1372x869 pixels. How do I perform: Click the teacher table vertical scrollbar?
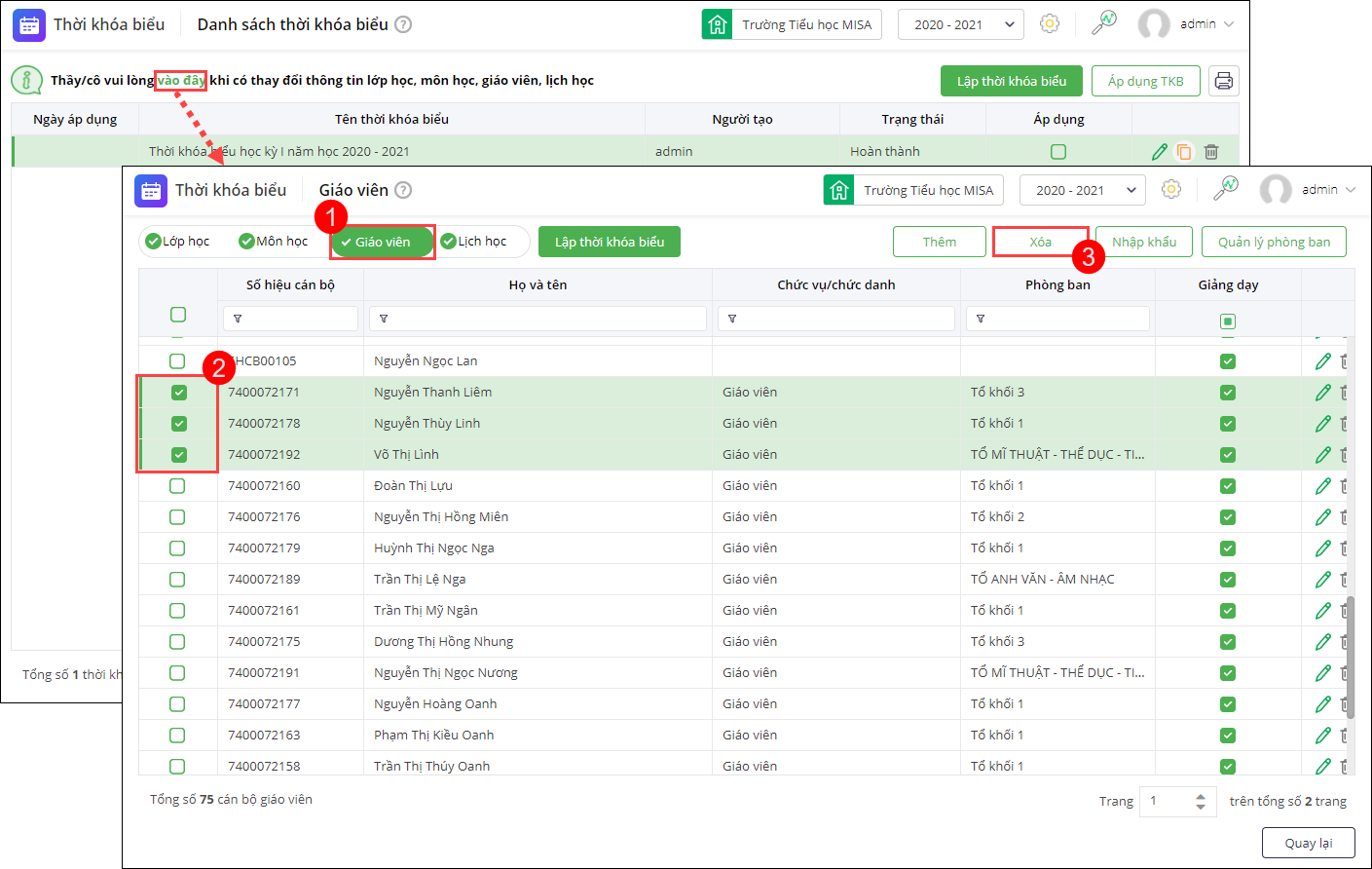1350,658
